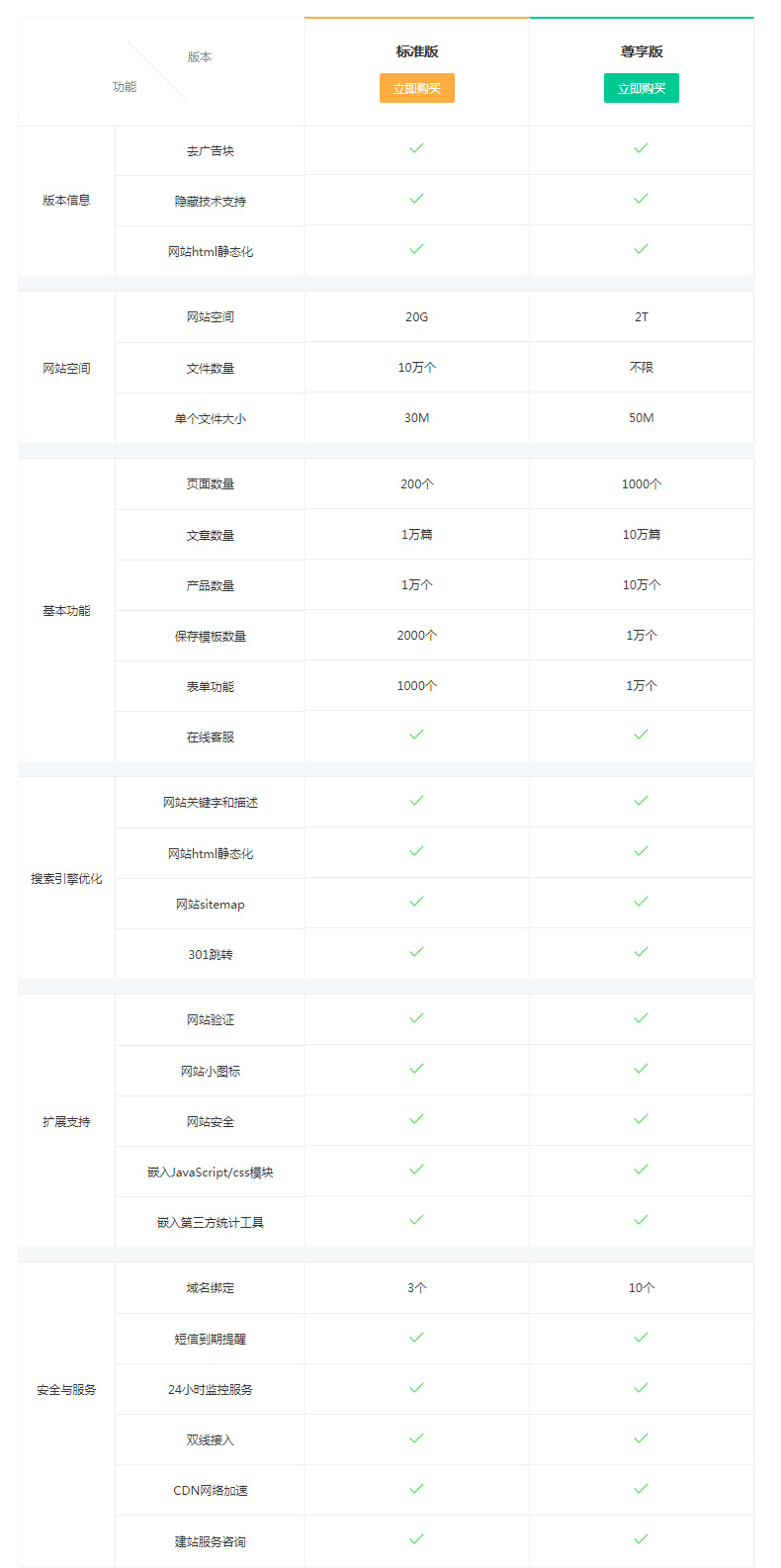Click 标准版 checkmark for 在线客服
Screen dimensions: 781x1568
click(417, 735)
